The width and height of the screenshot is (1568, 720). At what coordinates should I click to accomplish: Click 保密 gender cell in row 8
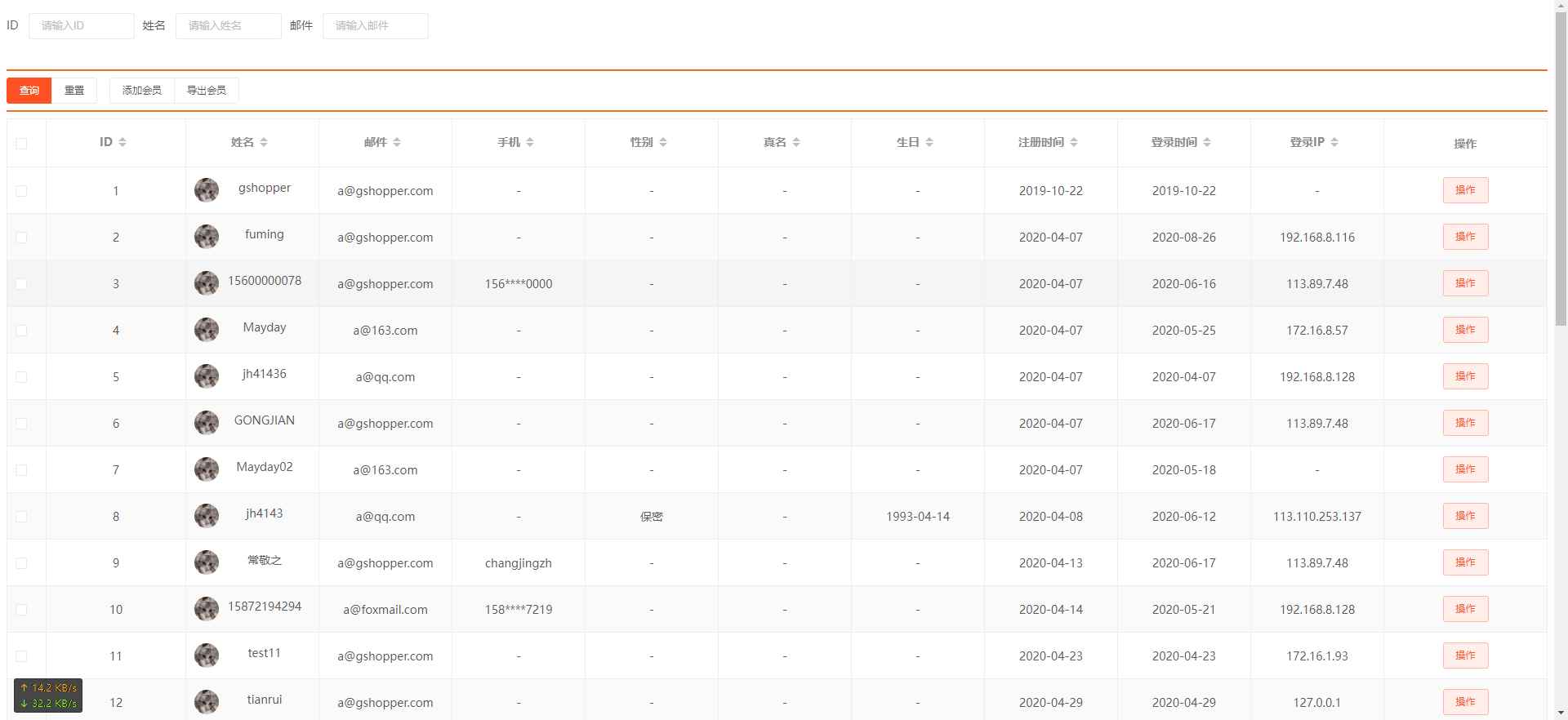coord(652,517)
